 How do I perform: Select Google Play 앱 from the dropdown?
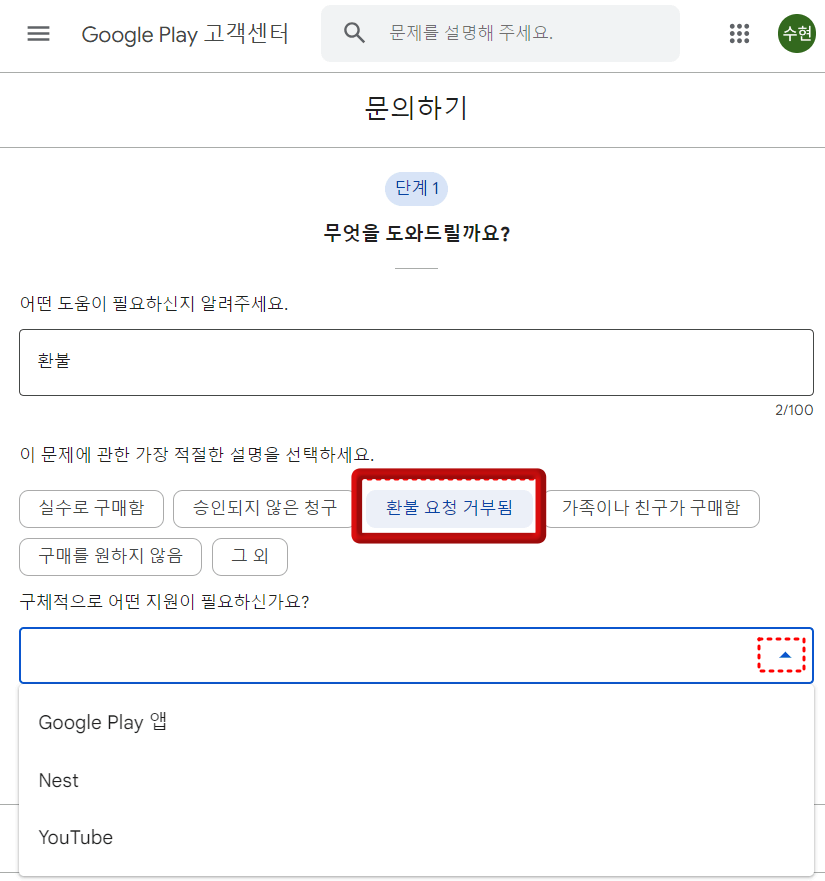pos(103,722)
